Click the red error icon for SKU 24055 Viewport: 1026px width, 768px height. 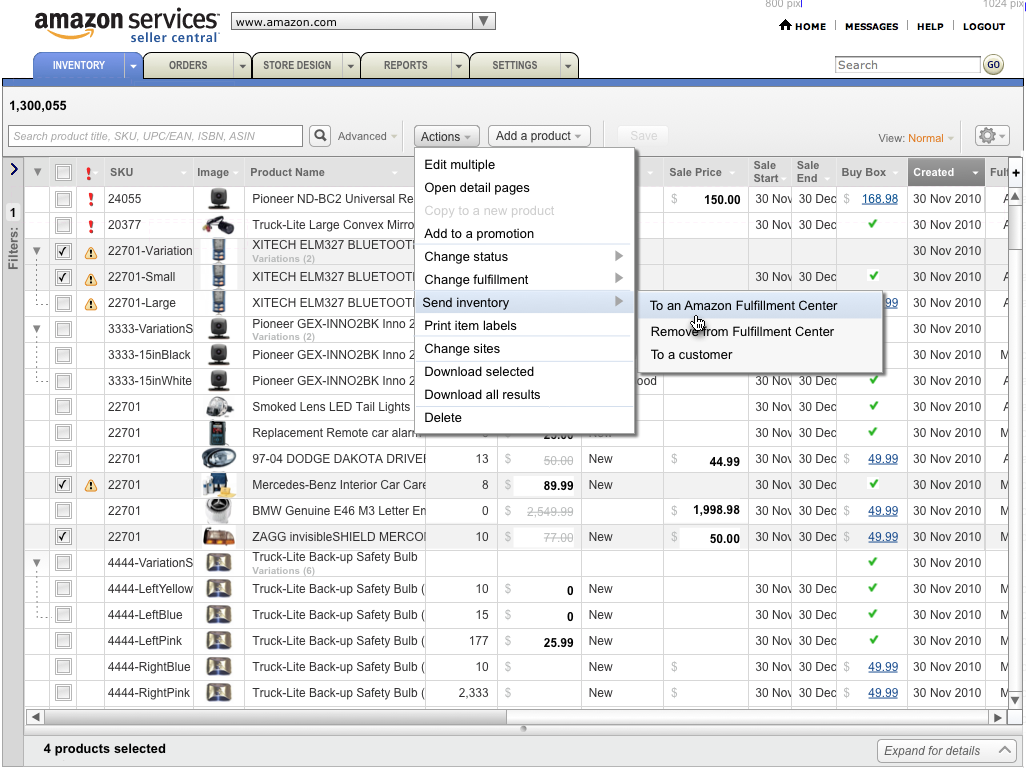(91, 199)
